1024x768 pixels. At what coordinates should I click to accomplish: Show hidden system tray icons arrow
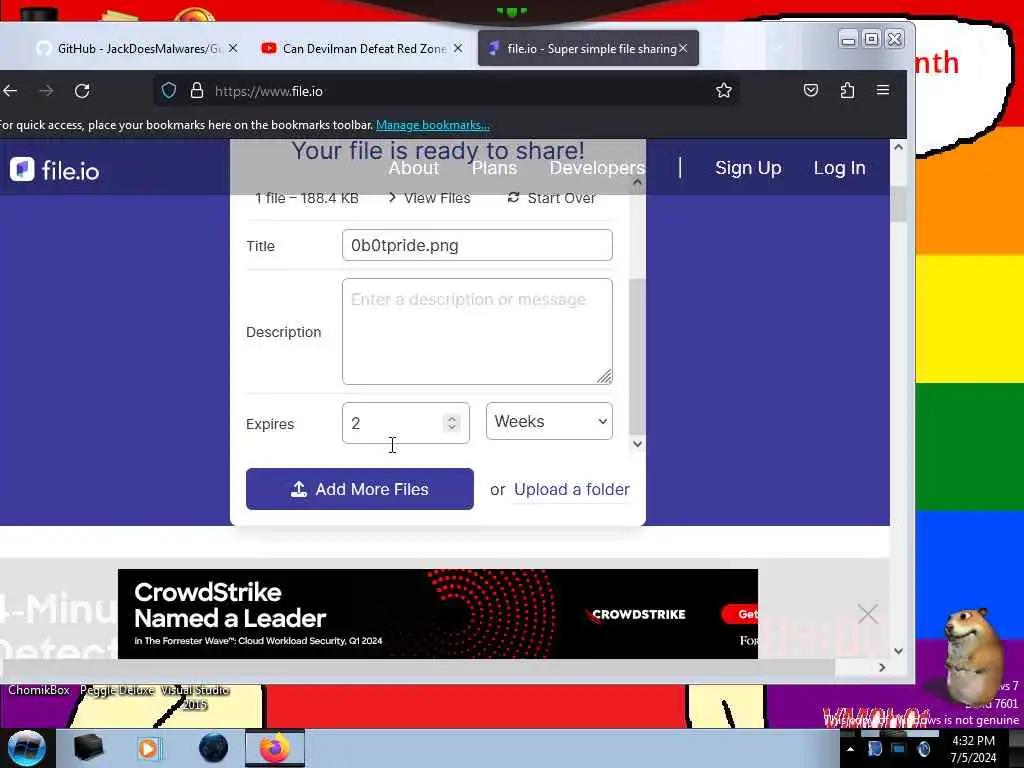coord(850,749)
